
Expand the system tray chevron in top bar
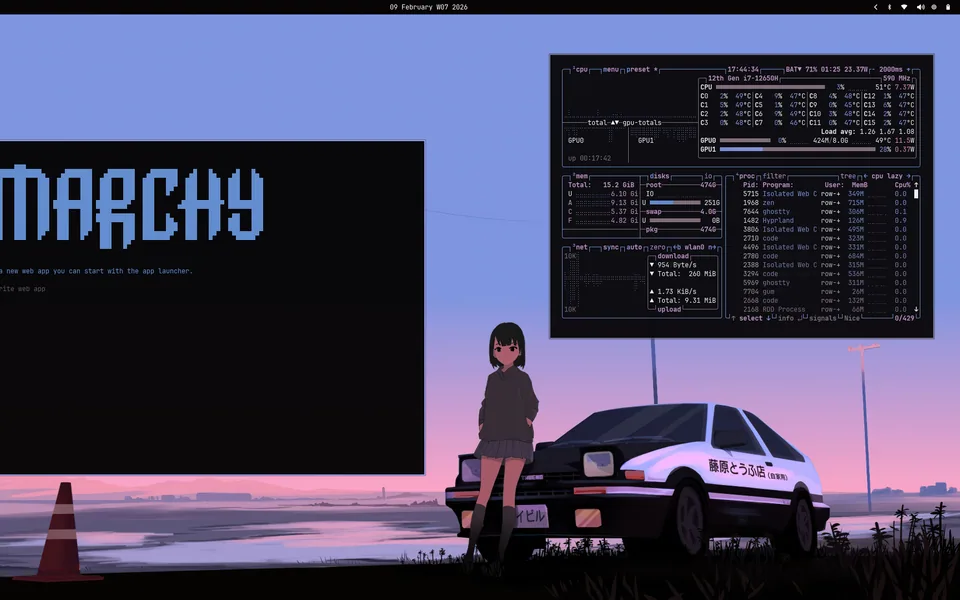(x=876, y=7)
